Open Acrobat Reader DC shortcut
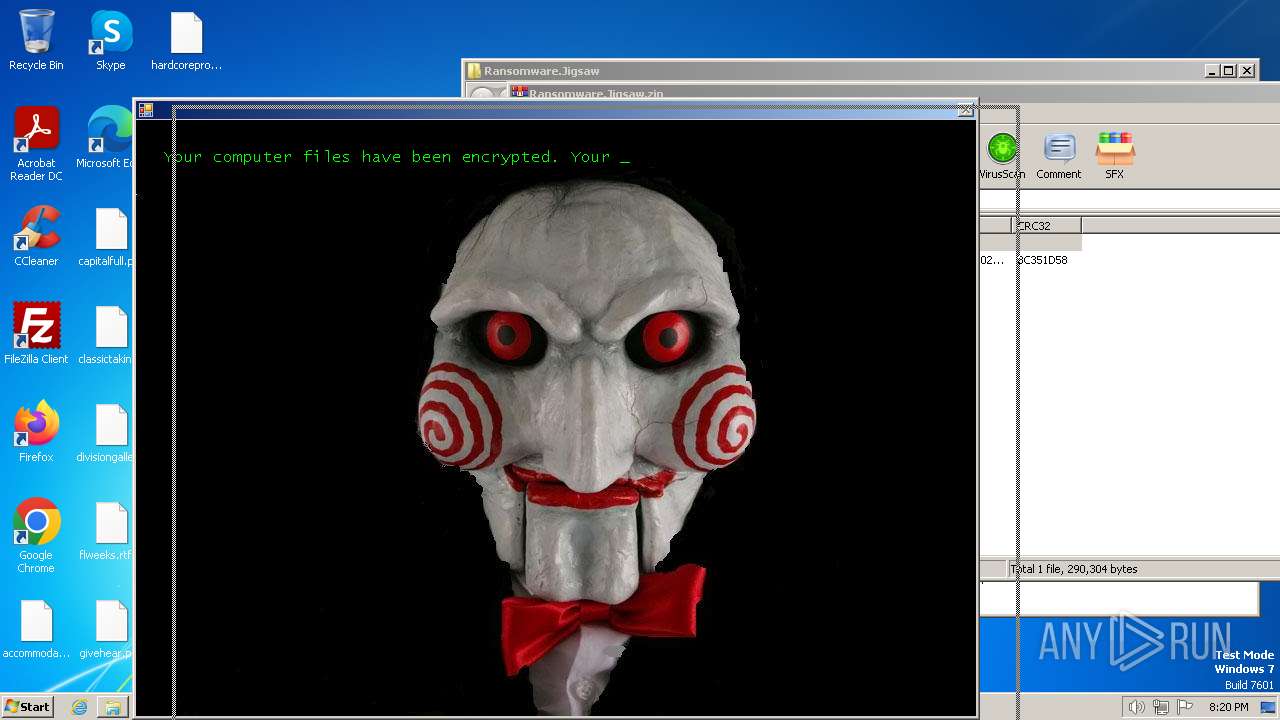This screenshot has width=1280, height=720. click(36, 144)
